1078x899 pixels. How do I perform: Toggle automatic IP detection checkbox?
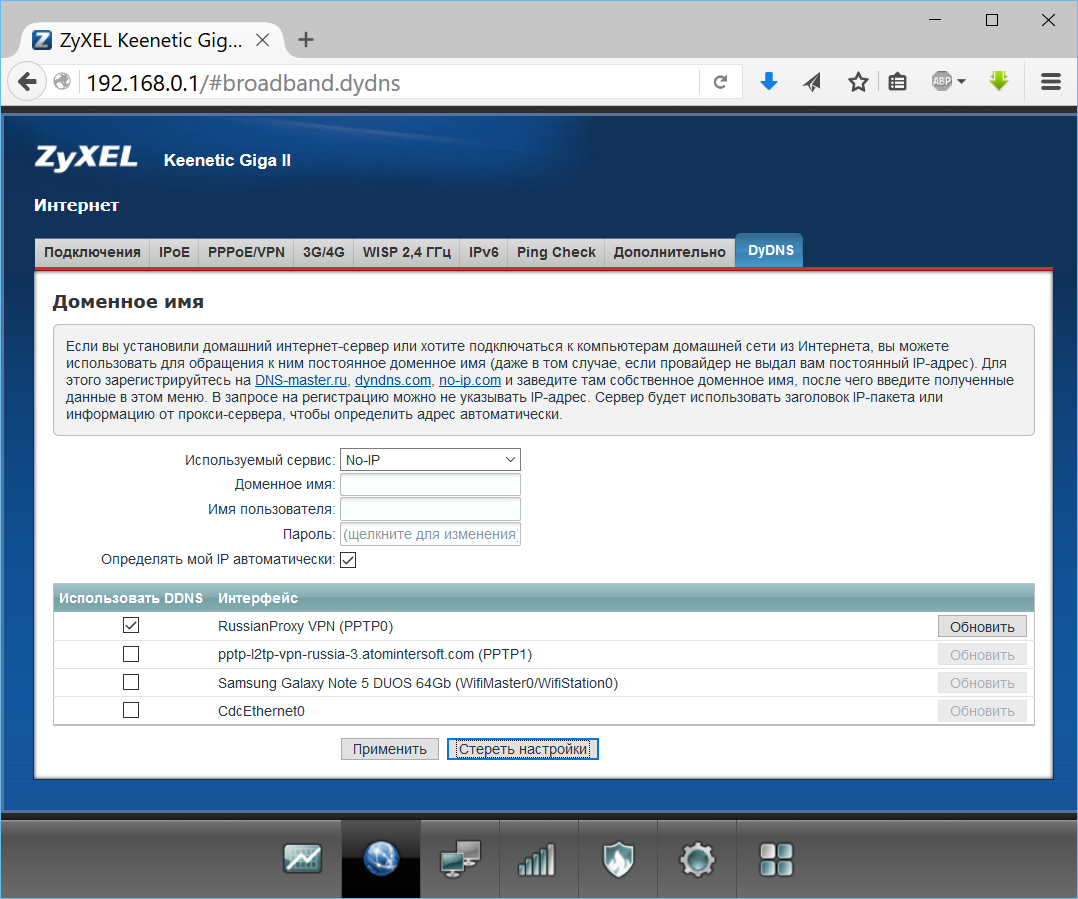point(348,560)
